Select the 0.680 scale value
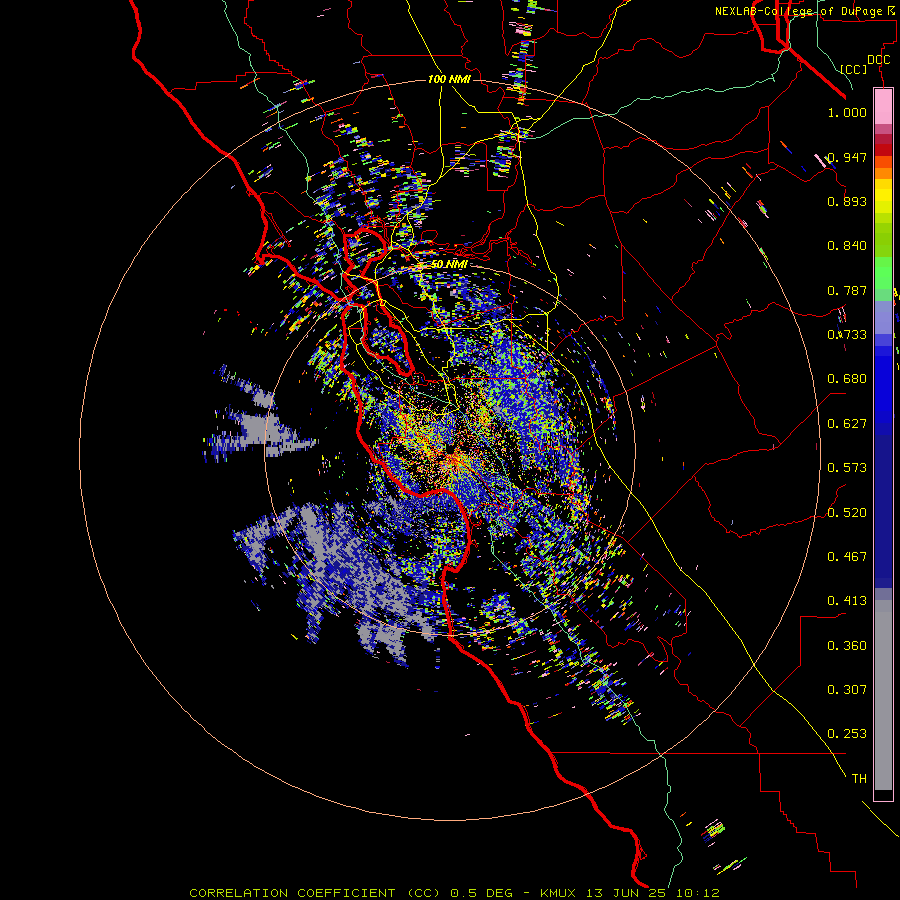 click(847, 379)
